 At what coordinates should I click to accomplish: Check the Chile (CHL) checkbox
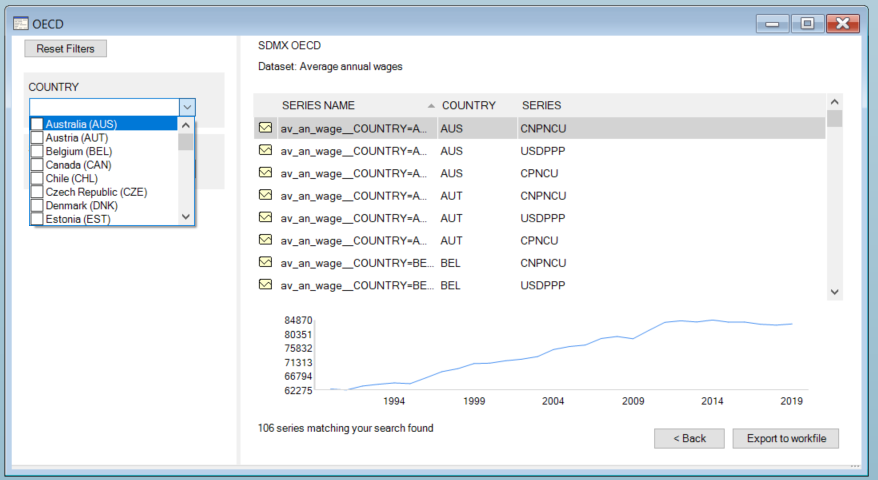pyautogui.click(x=37, y=178)
